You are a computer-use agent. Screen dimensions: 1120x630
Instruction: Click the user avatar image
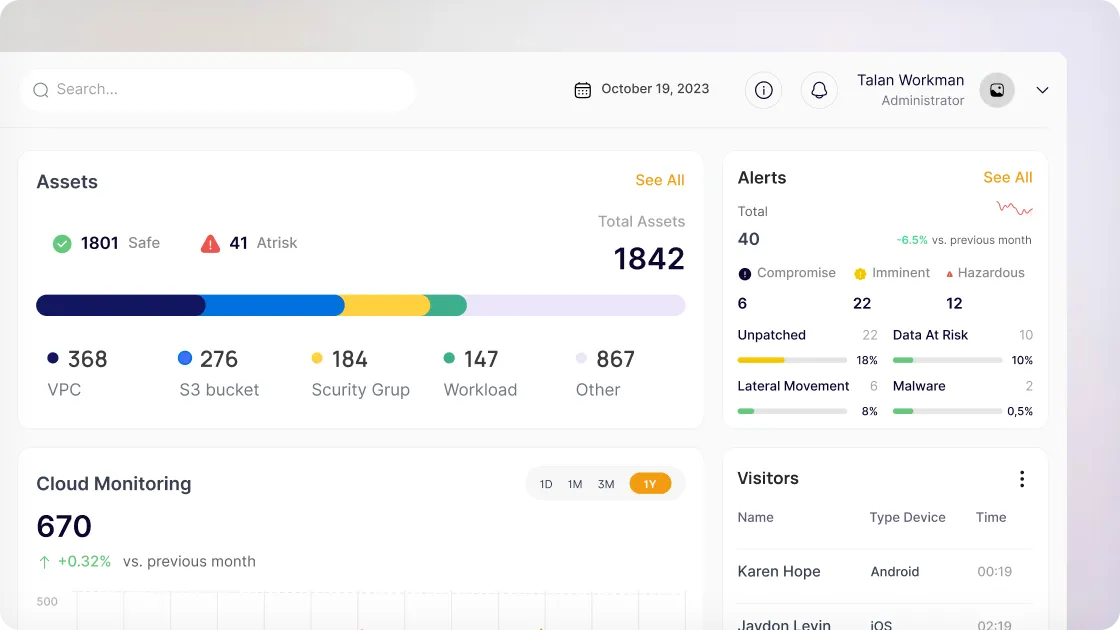click(x=996, y=90)
